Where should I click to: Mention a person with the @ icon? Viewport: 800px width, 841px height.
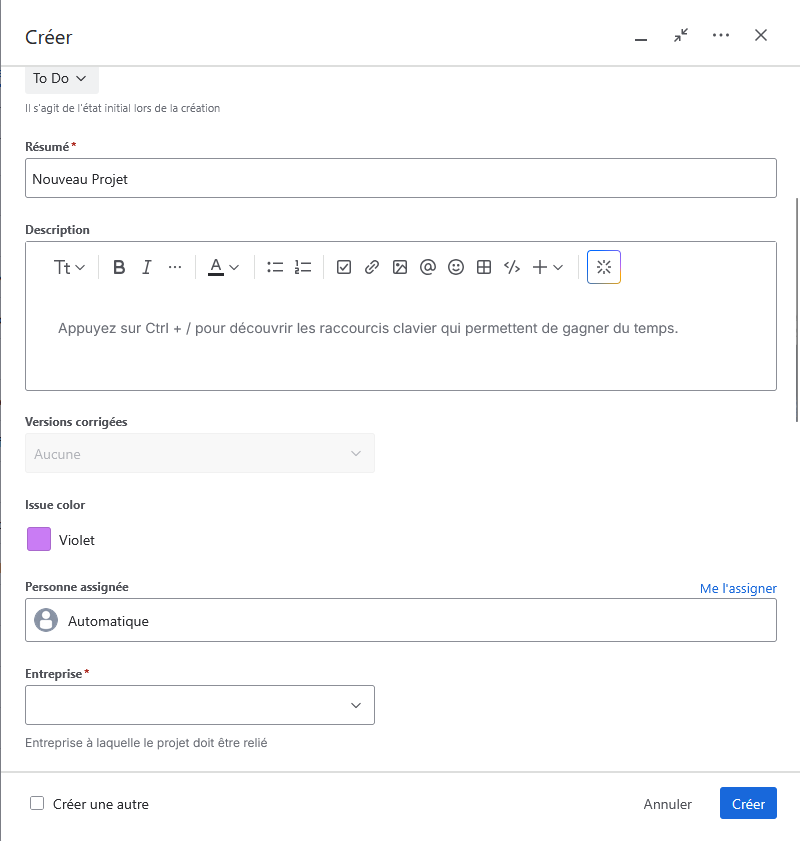tap(428, 267)
